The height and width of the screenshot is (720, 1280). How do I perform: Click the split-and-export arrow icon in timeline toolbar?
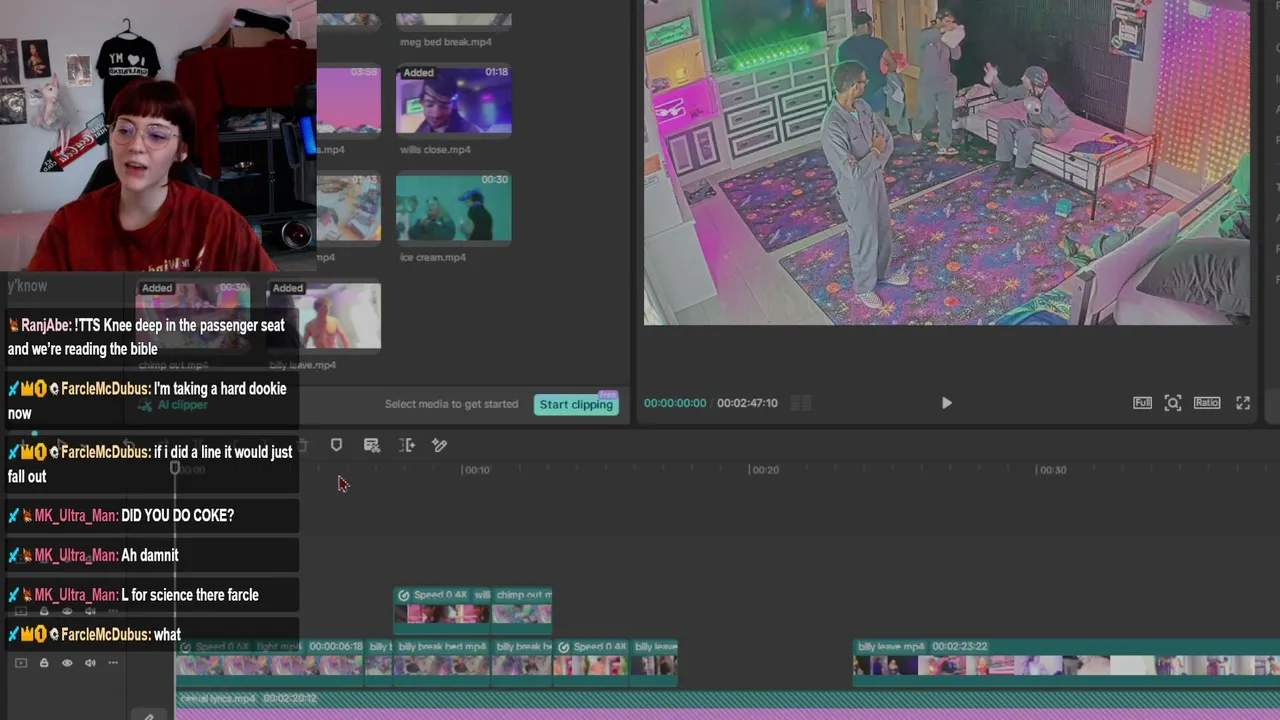coord(407,445)
